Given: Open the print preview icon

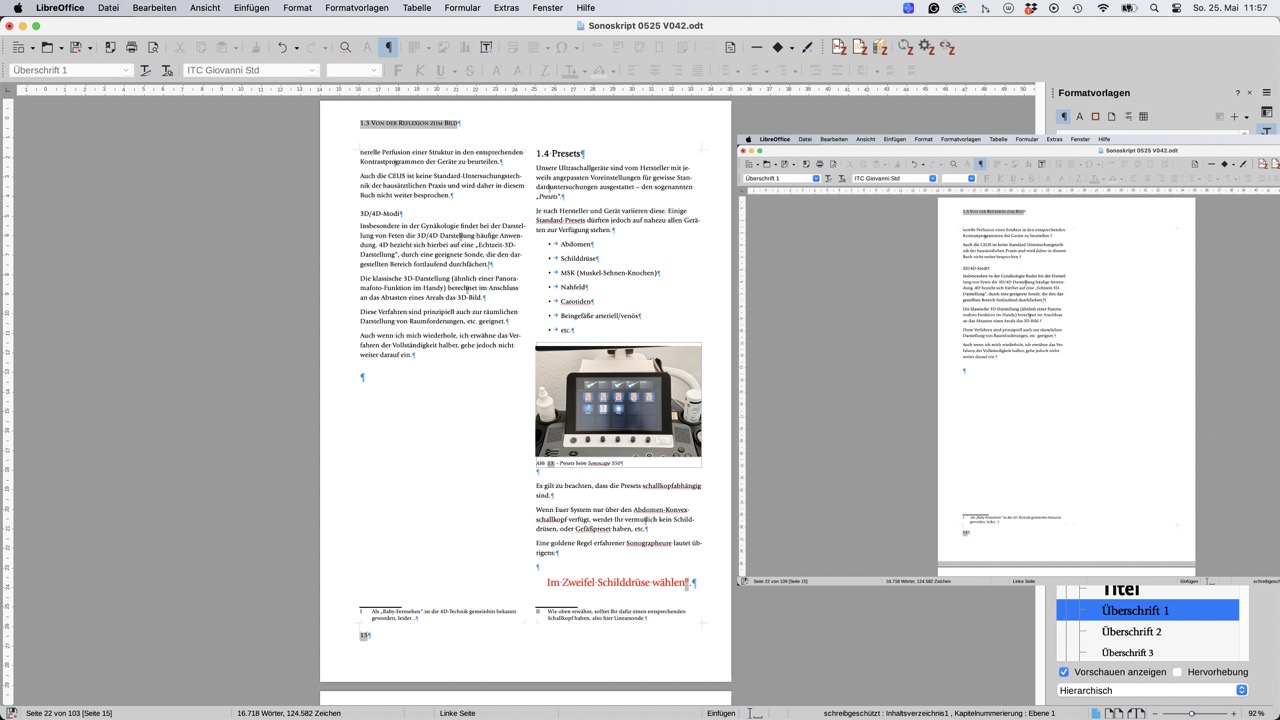Looking at the screenshot, I should (153, 47).
